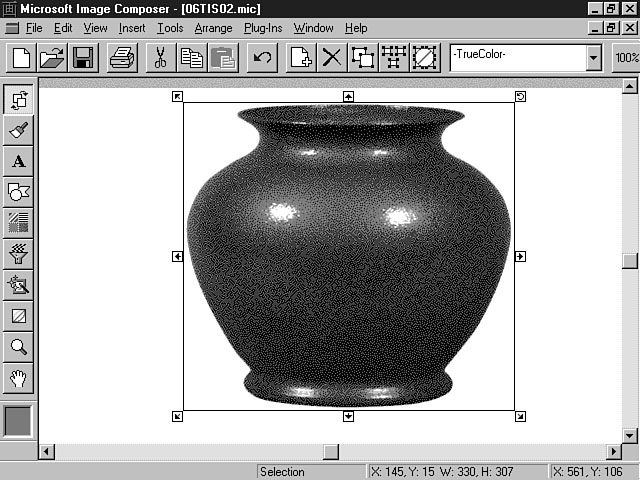Viewport: 640px width, 480px height.
Task: Select the Pan hand tool
Action: click(x=19, y=378)
